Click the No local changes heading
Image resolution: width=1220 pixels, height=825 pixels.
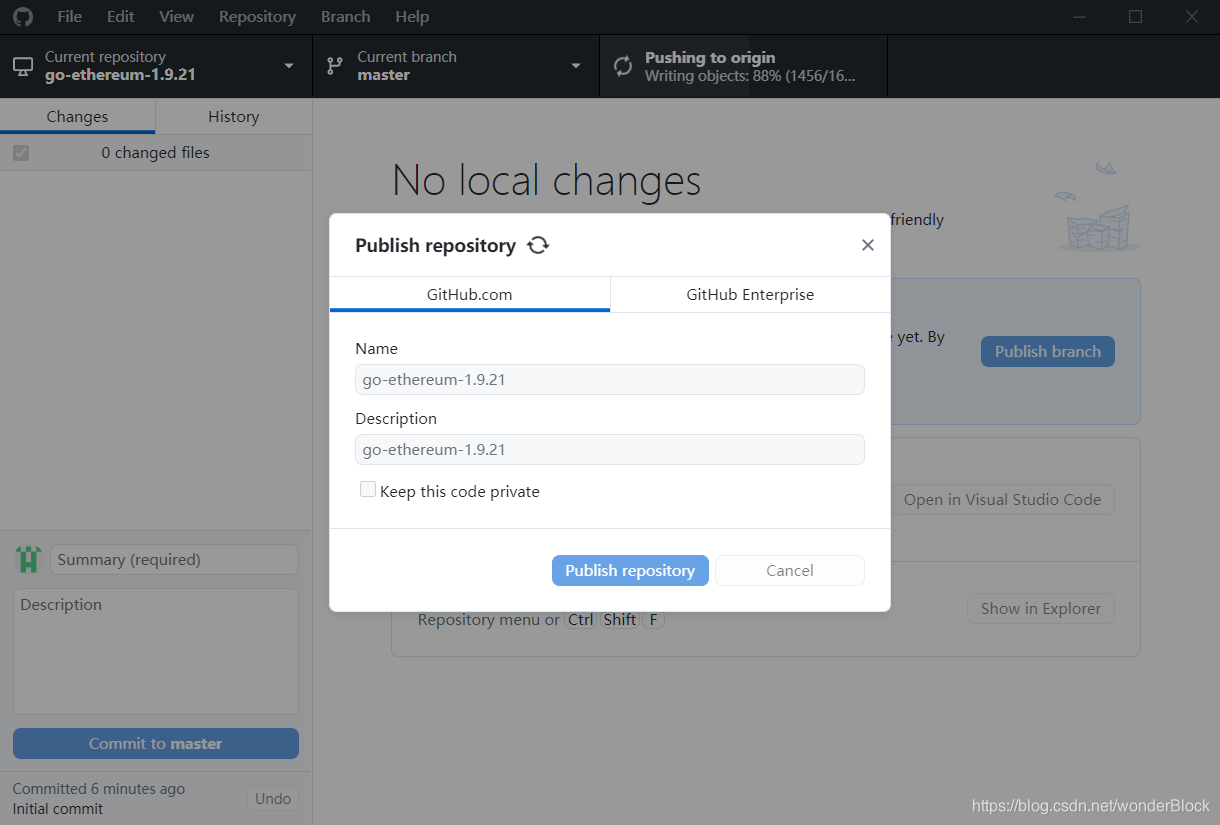tap(547, 181)
